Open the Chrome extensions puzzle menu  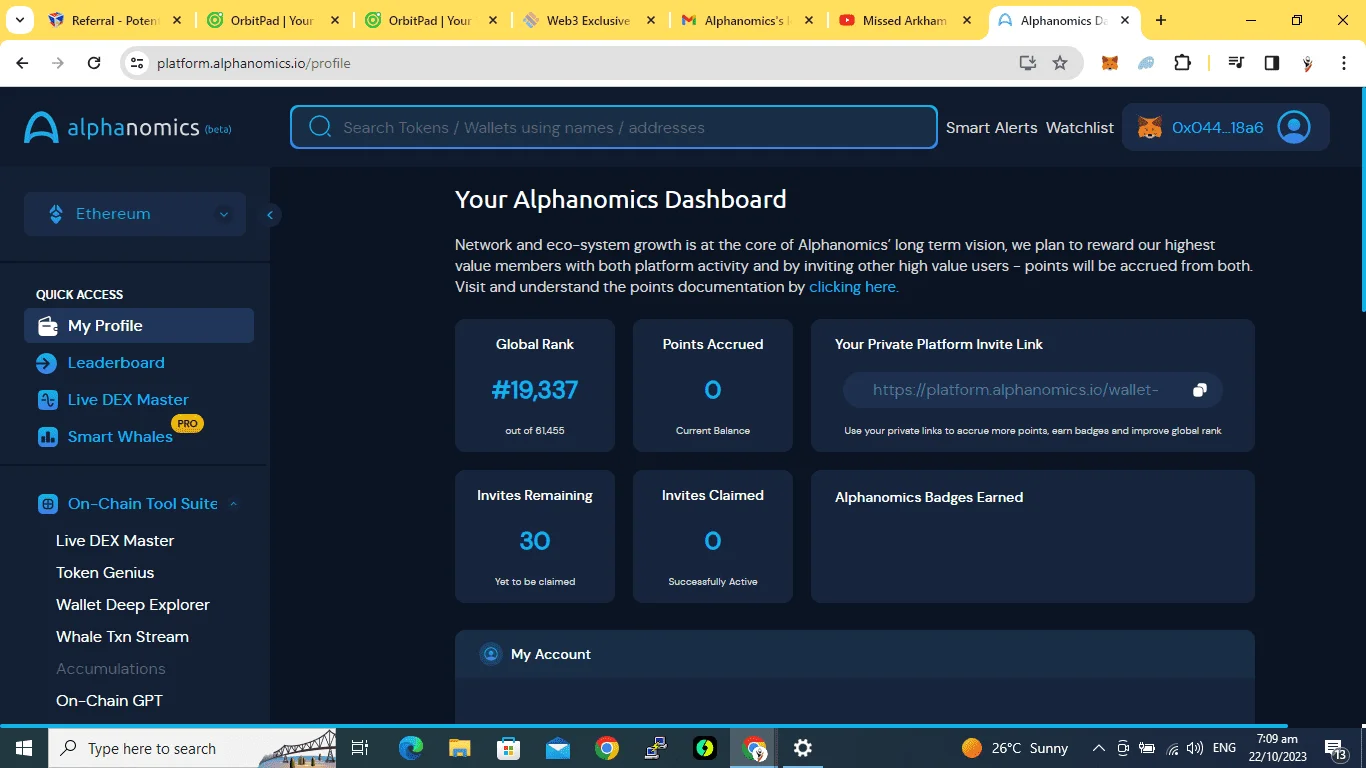pyautogui.click(x=1182, y=63)
